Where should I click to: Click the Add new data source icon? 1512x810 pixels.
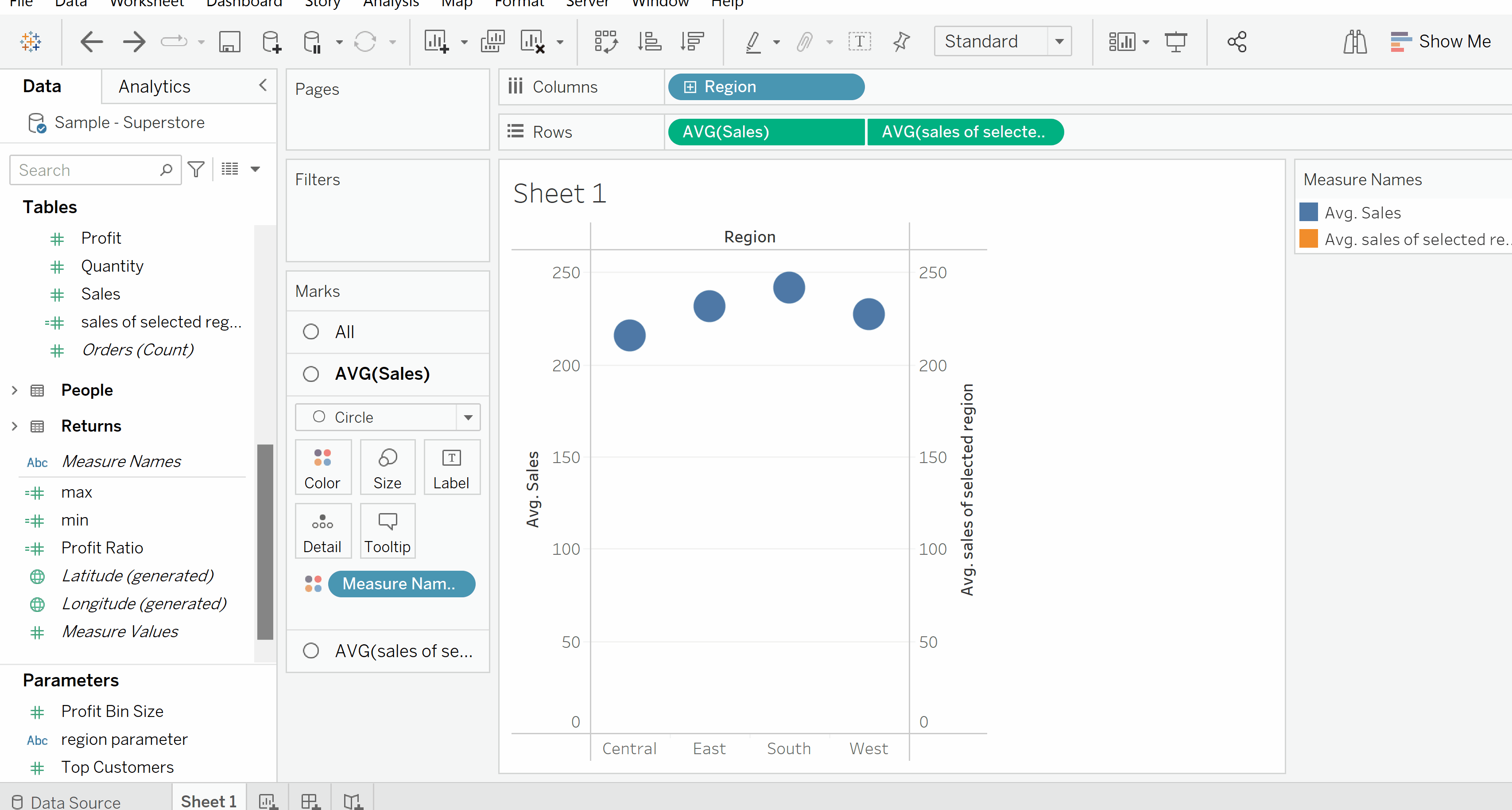coord(271,42)
